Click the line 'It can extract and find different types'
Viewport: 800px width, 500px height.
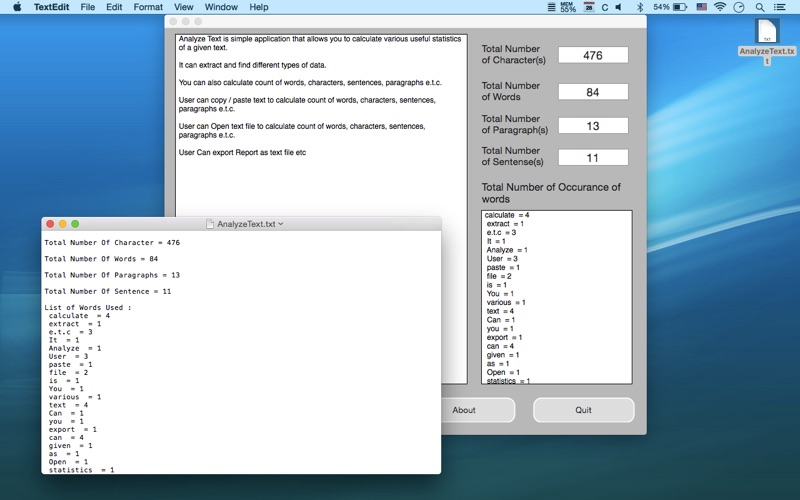click(x=252, y=65)
